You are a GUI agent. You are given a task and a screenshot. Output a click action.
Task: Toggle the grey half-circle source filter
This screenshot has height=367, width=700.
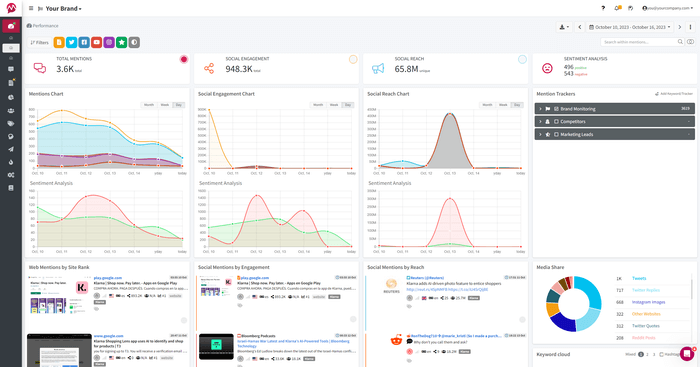[134, 42]
